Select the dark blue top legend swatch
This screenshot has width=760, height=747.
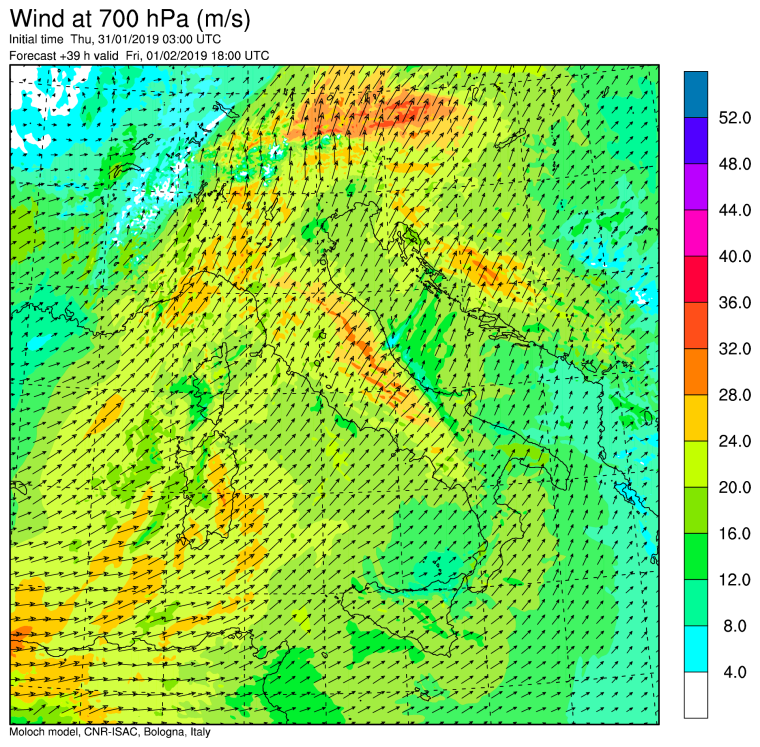point(696,95)
